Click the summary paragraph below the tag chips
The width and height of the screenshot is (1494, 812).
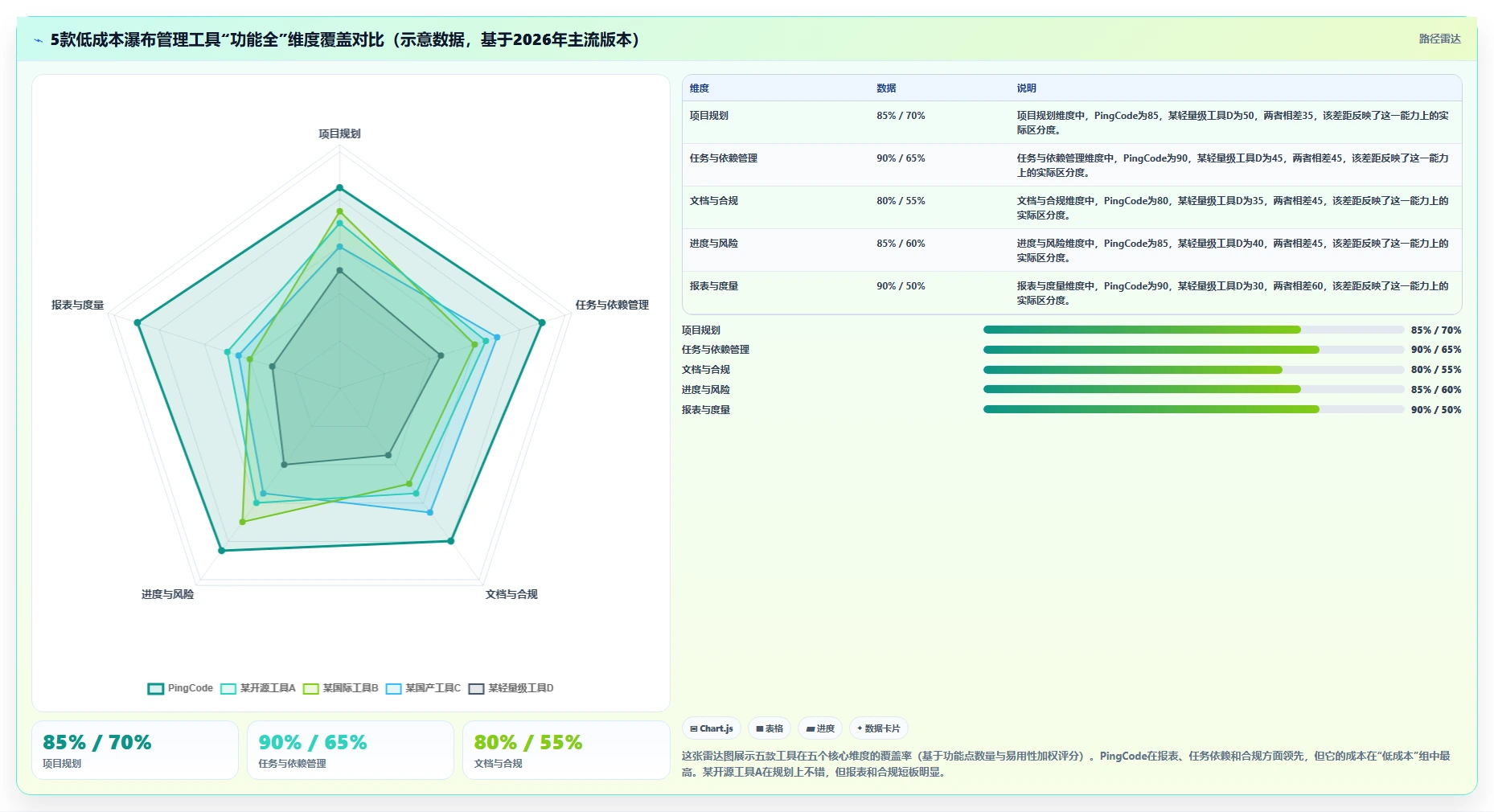[1066, 764]
